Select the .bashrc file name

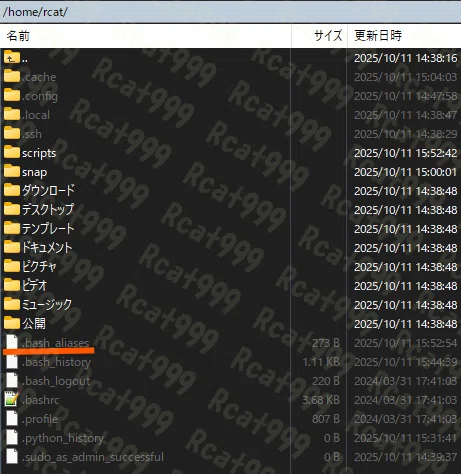click(x=41, y=400)
